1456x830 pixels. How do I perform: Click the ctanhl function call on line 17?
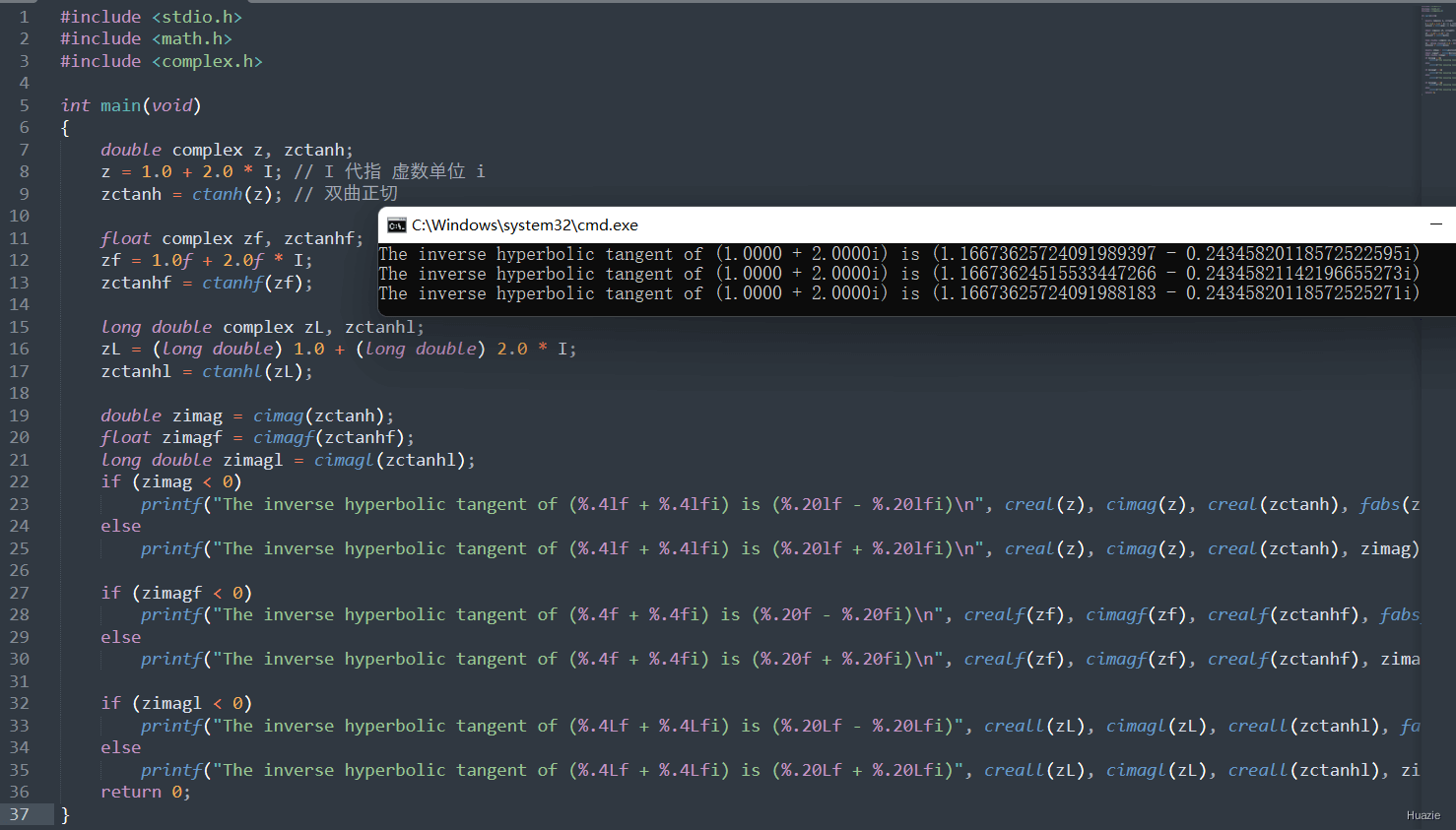click(x=232, y=371)
